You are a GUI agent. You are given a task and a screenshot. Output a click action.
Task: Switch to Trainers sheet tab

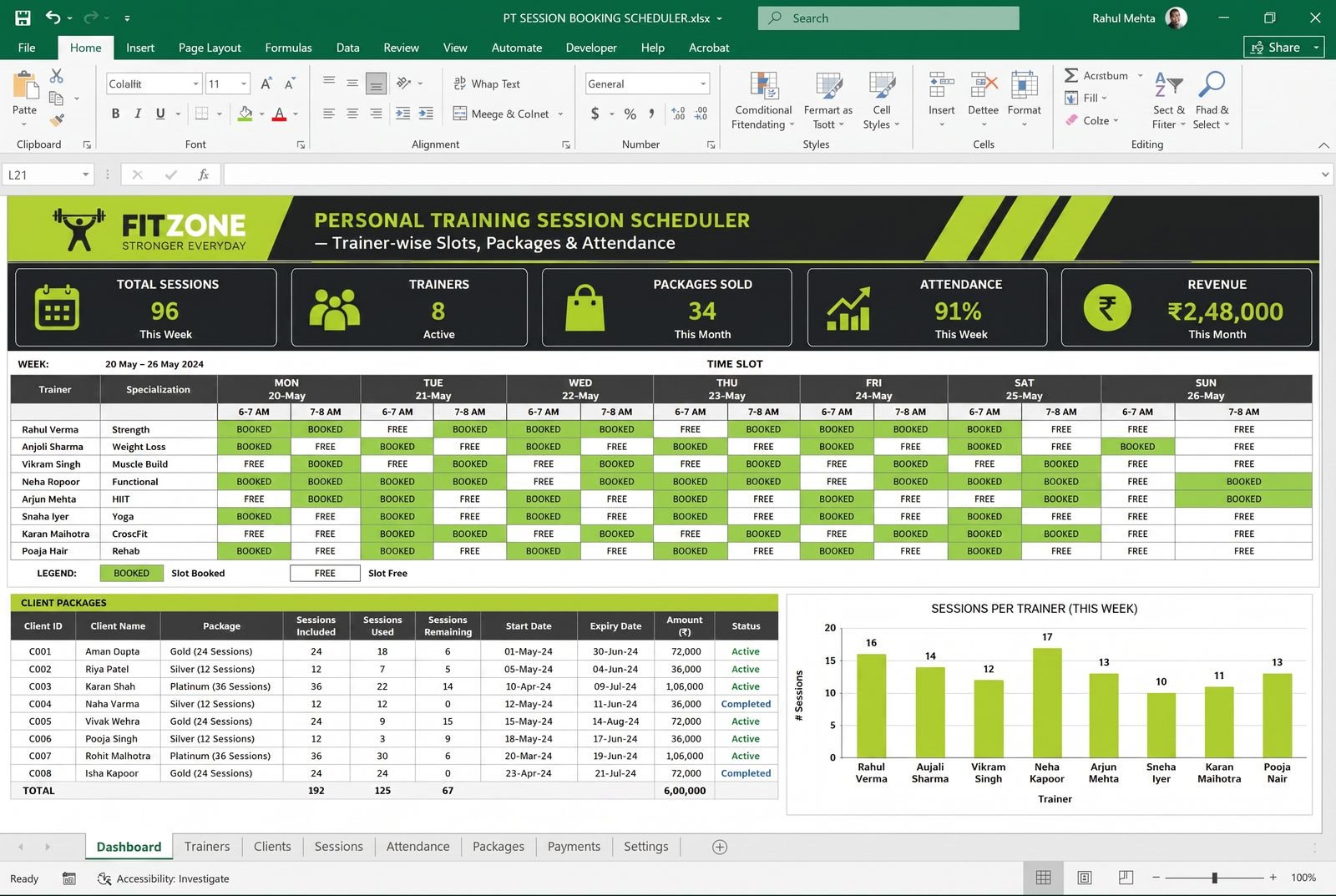207,847
